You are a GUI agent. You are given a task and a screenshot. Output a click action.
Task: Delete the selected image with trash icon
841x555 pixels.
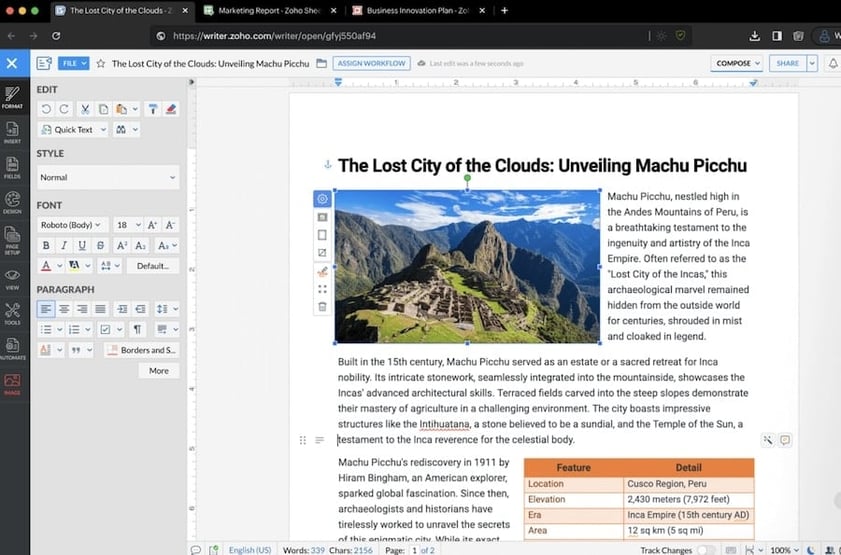pyautogui.click(x=322, y=307)
